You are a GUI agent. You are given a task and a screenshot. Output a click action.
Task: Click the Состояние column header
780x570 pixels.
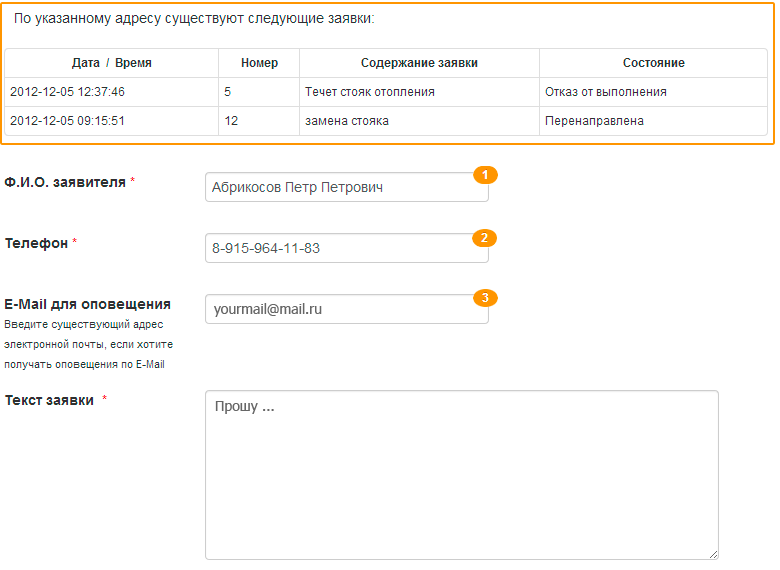click(653, 63)
